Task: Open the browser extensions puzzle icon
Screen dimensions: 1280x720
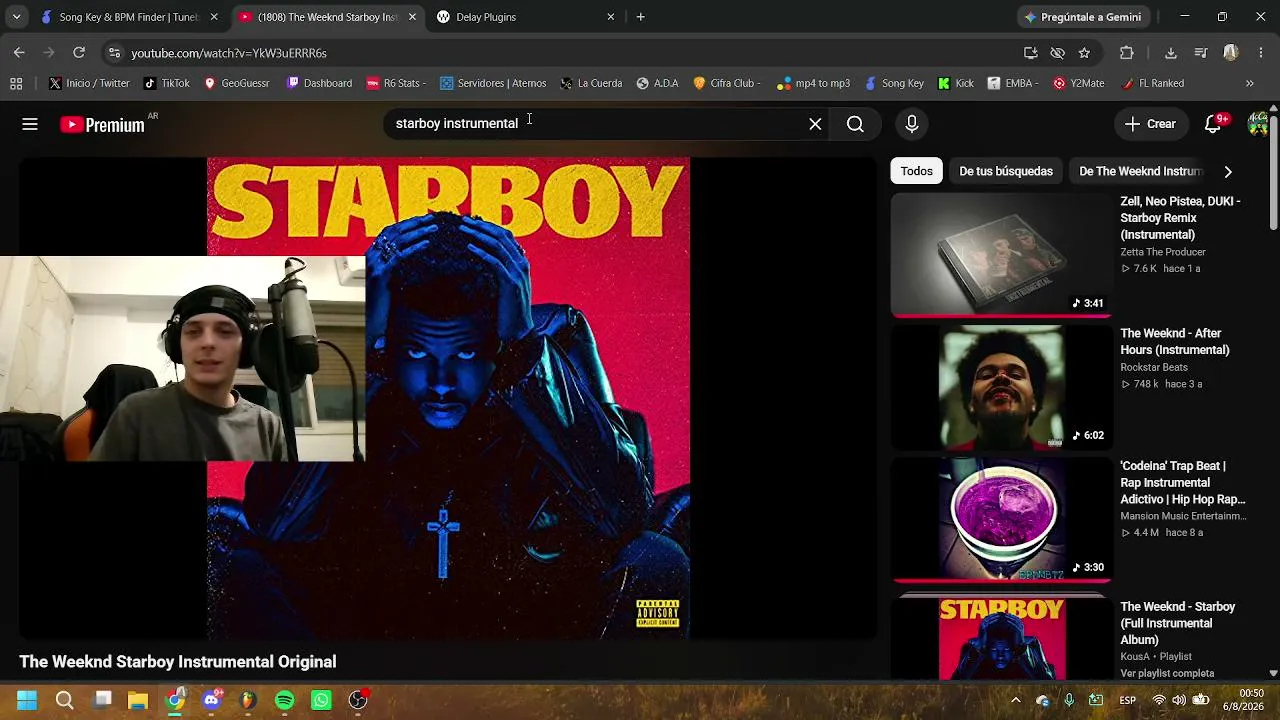Action: click(x=1127, y=53)
